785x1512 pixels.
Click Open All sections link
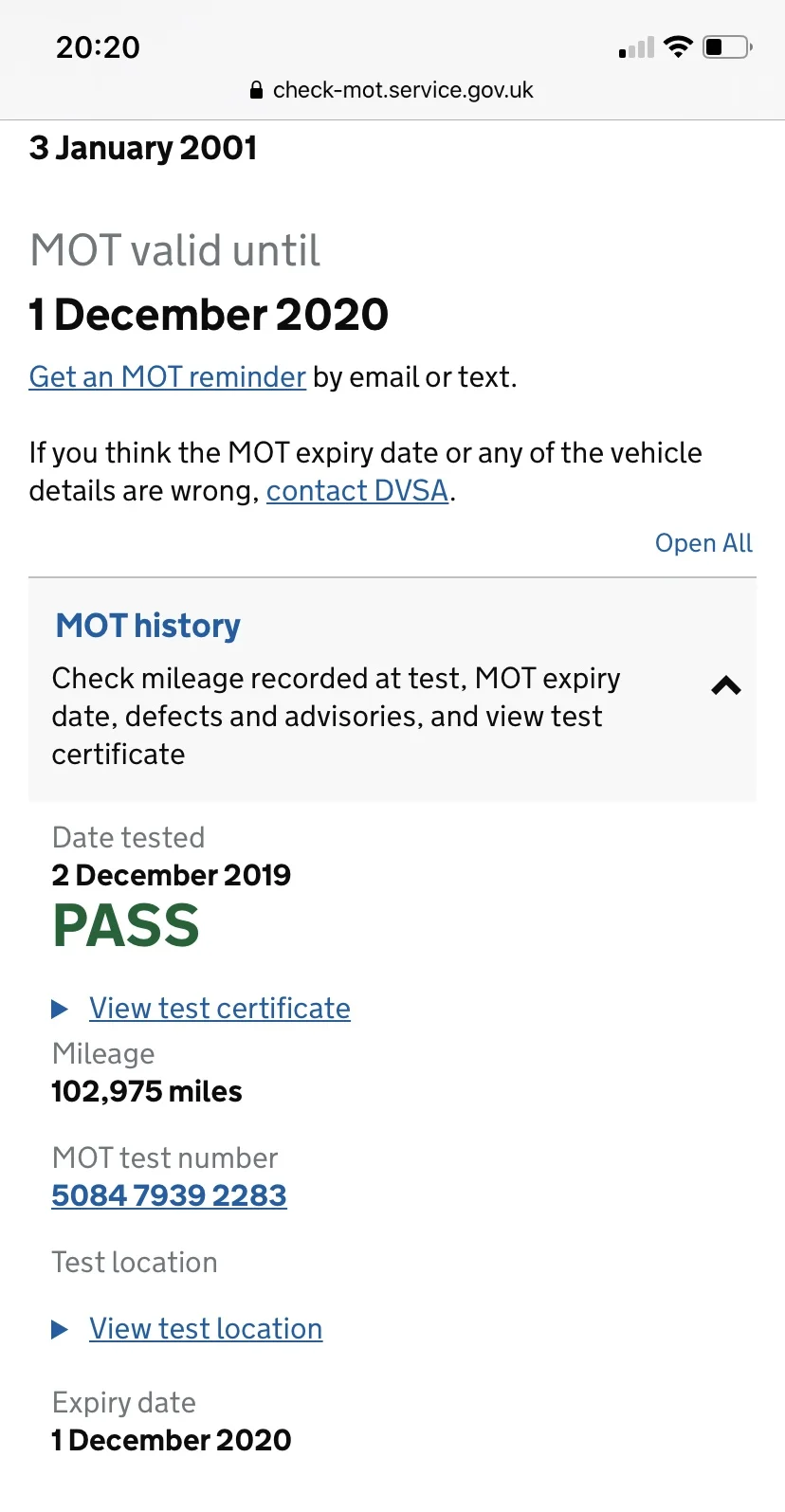(x=703, y=543)
